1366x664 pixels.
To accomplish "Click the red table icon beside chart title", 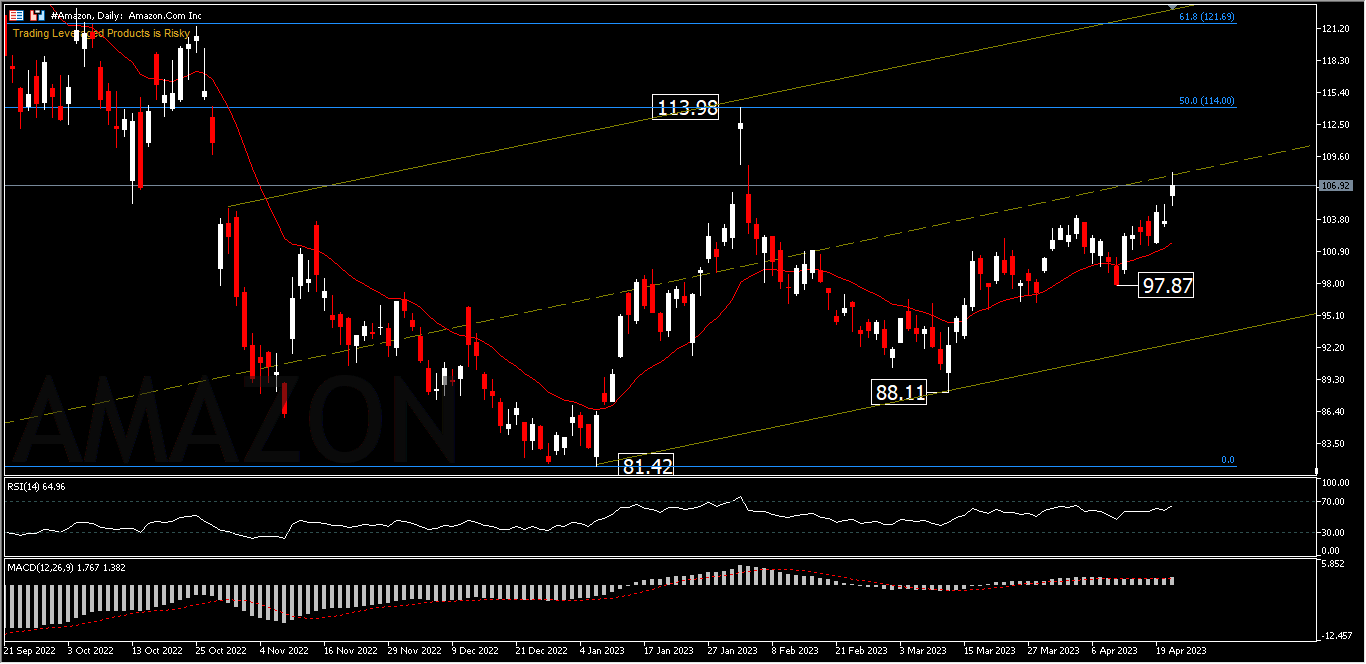I will [17, 16].
